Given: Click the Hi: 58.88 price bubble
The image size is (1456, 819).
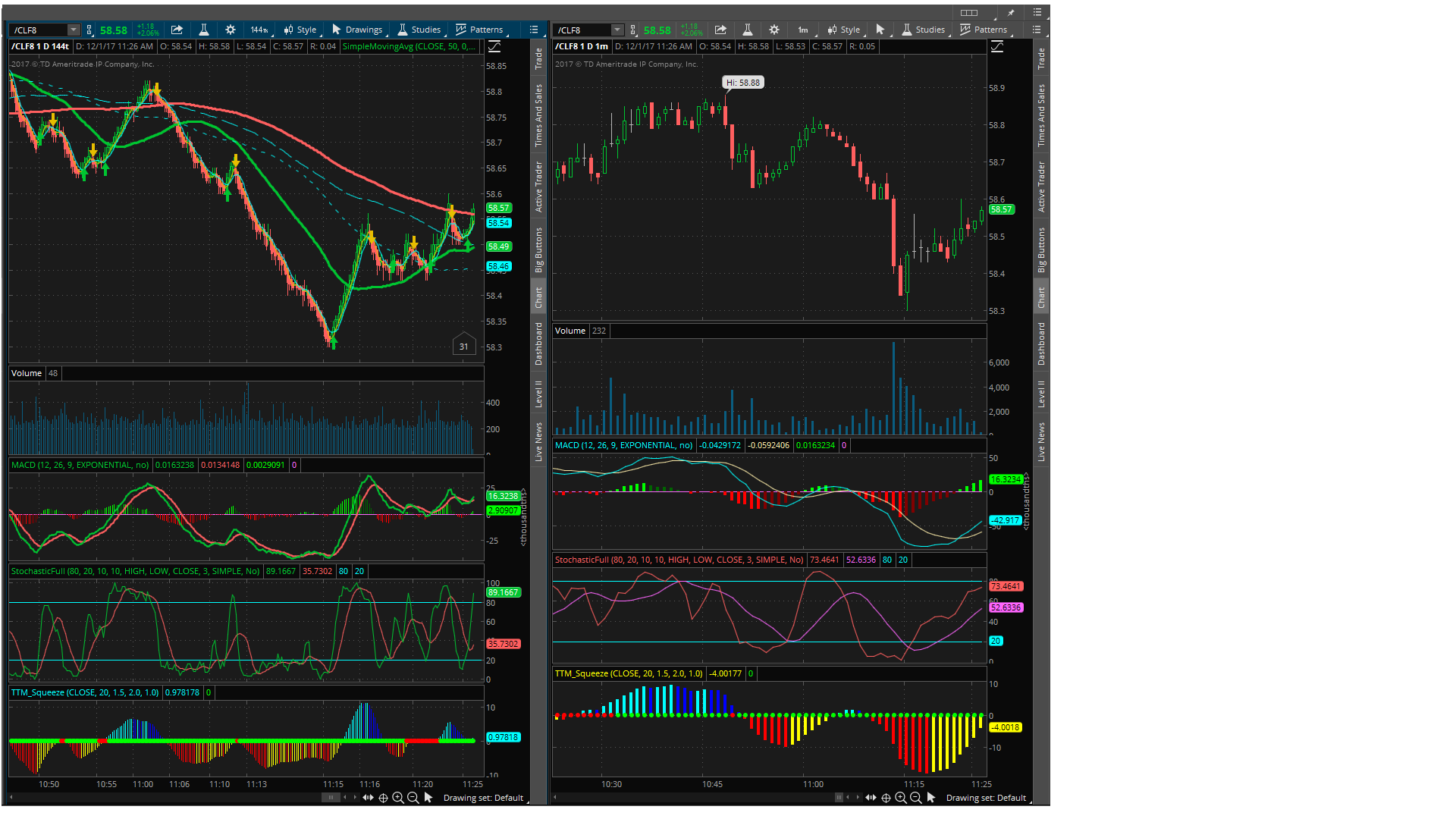Looking at the screenshot, I should (x=742, y=83).
